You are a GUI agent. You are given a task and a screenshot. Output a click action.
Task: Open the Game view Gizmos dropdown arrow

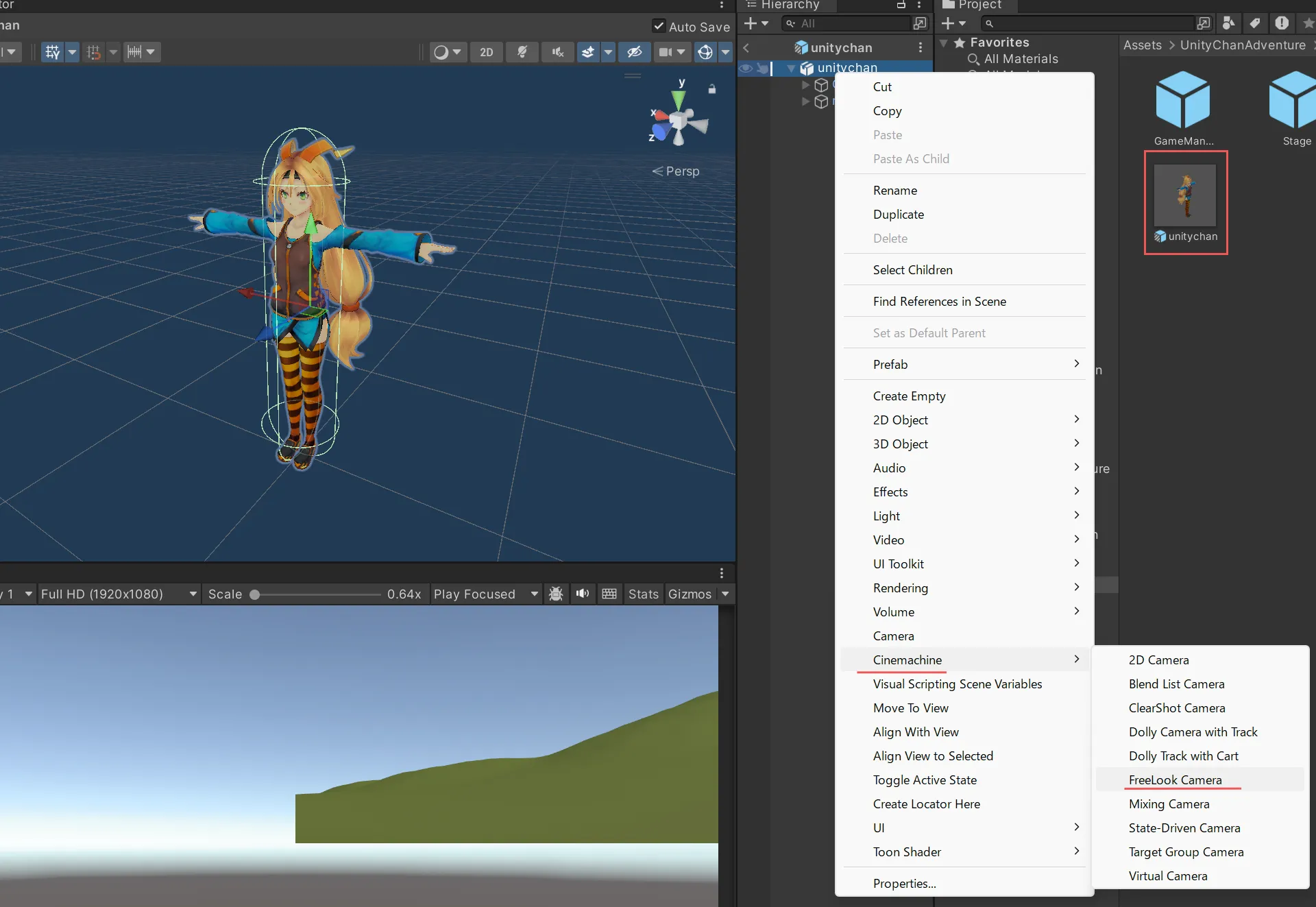(726, 594)
